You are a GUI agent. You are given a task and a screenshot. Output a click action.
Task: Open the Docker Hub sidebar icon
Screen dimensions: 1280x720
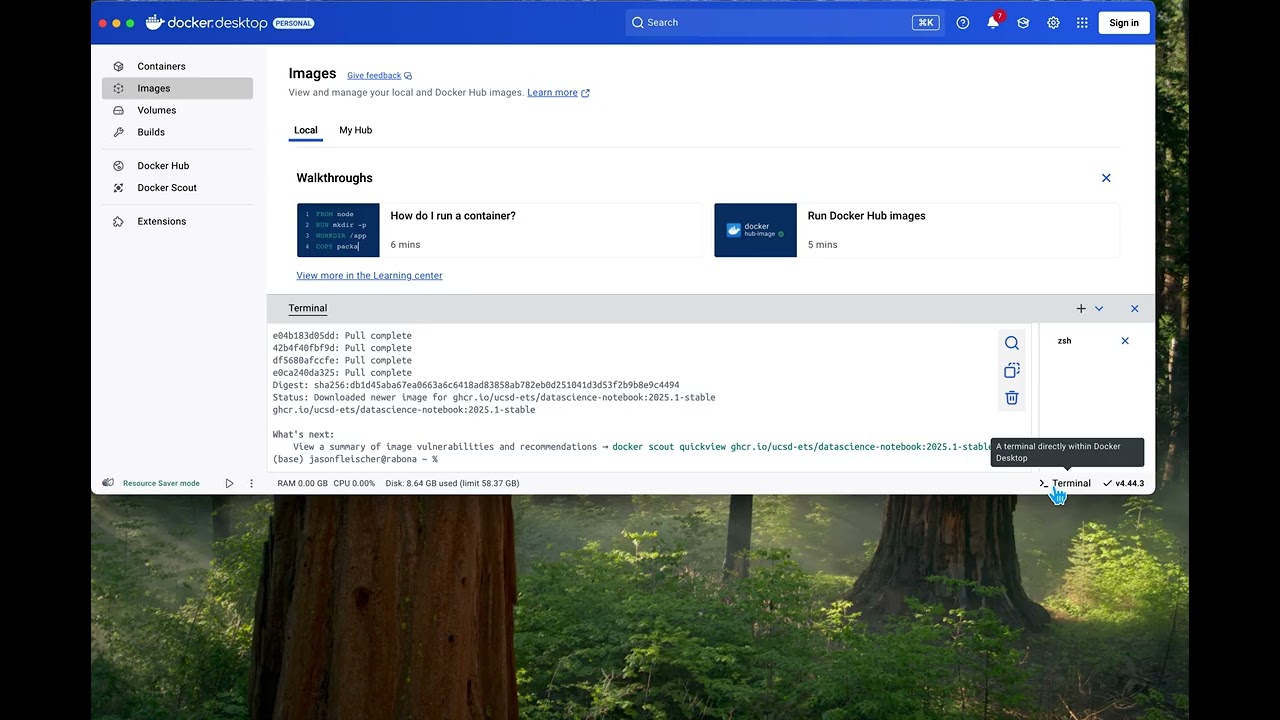click(x=118, y=166)
